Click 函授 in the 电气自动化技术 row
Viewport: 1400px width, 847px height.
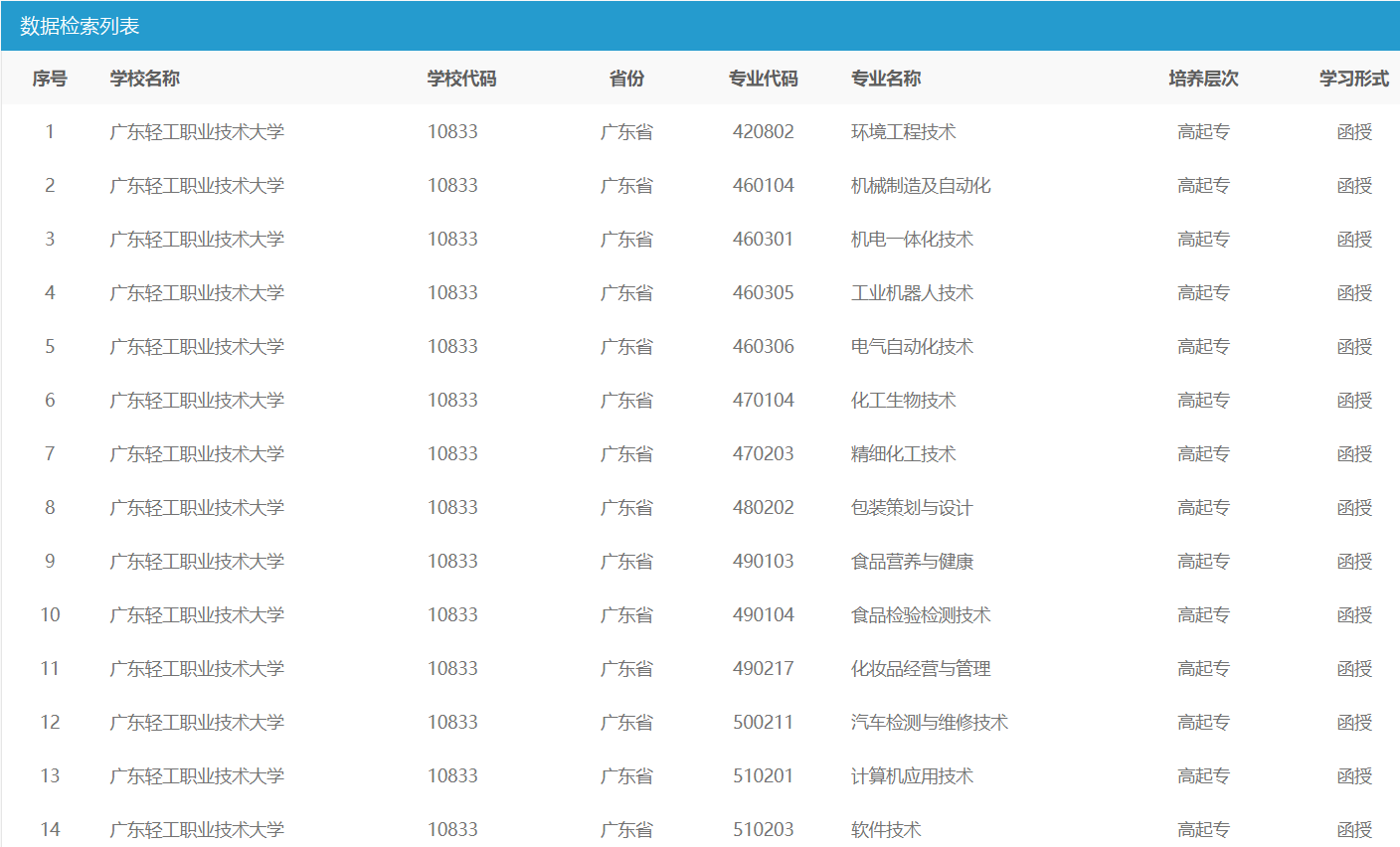coord(1354,347)
